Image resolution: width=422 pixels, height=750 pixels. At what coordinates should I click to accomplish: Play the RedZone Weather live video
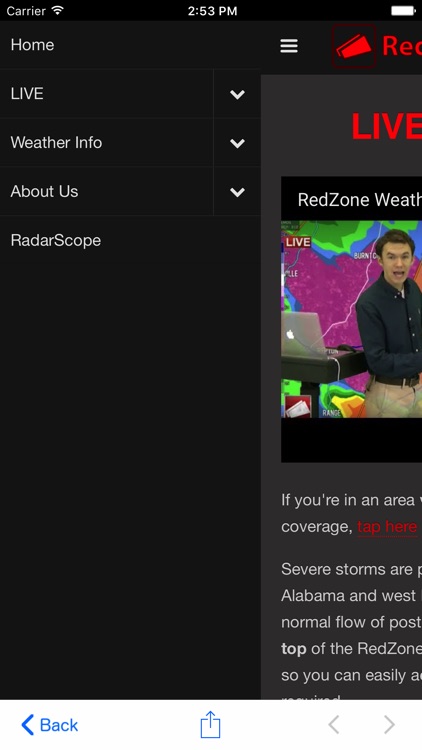351,319
